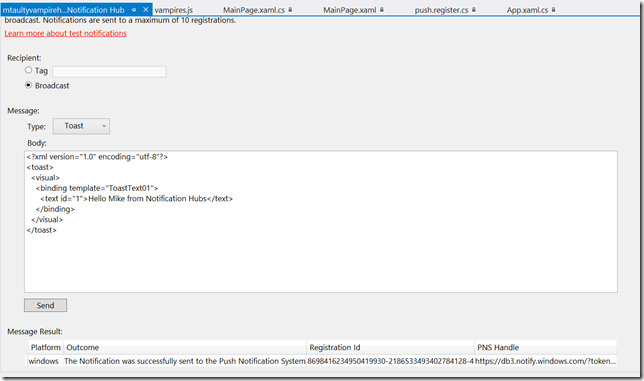Focus the Tag name input field
The image size is (644, 381).
pyautogui.click(x=109, y=71)
